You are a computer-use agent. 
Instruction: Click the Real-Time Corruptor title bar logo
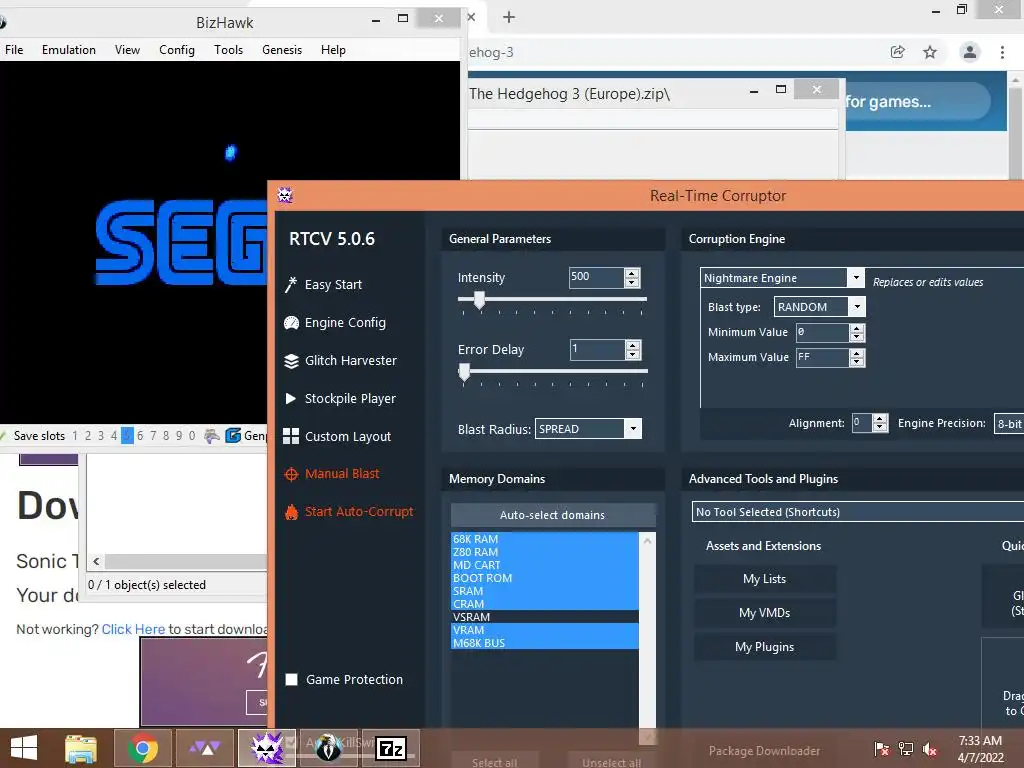pyautogui.click(x=285, y=195)
